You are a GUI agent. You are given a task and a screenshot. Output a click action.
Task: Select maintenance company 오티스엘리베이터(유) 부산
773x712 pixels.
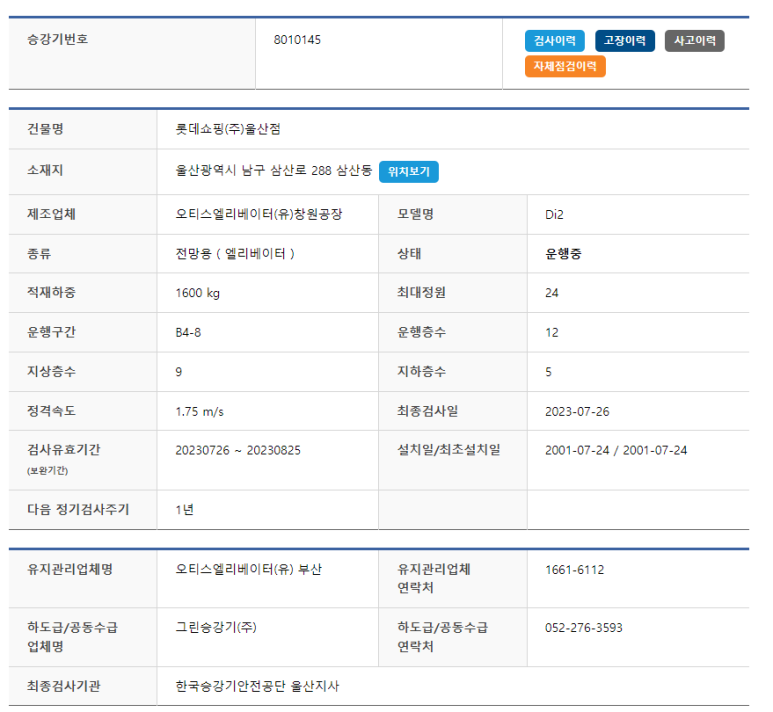[248, 569]
